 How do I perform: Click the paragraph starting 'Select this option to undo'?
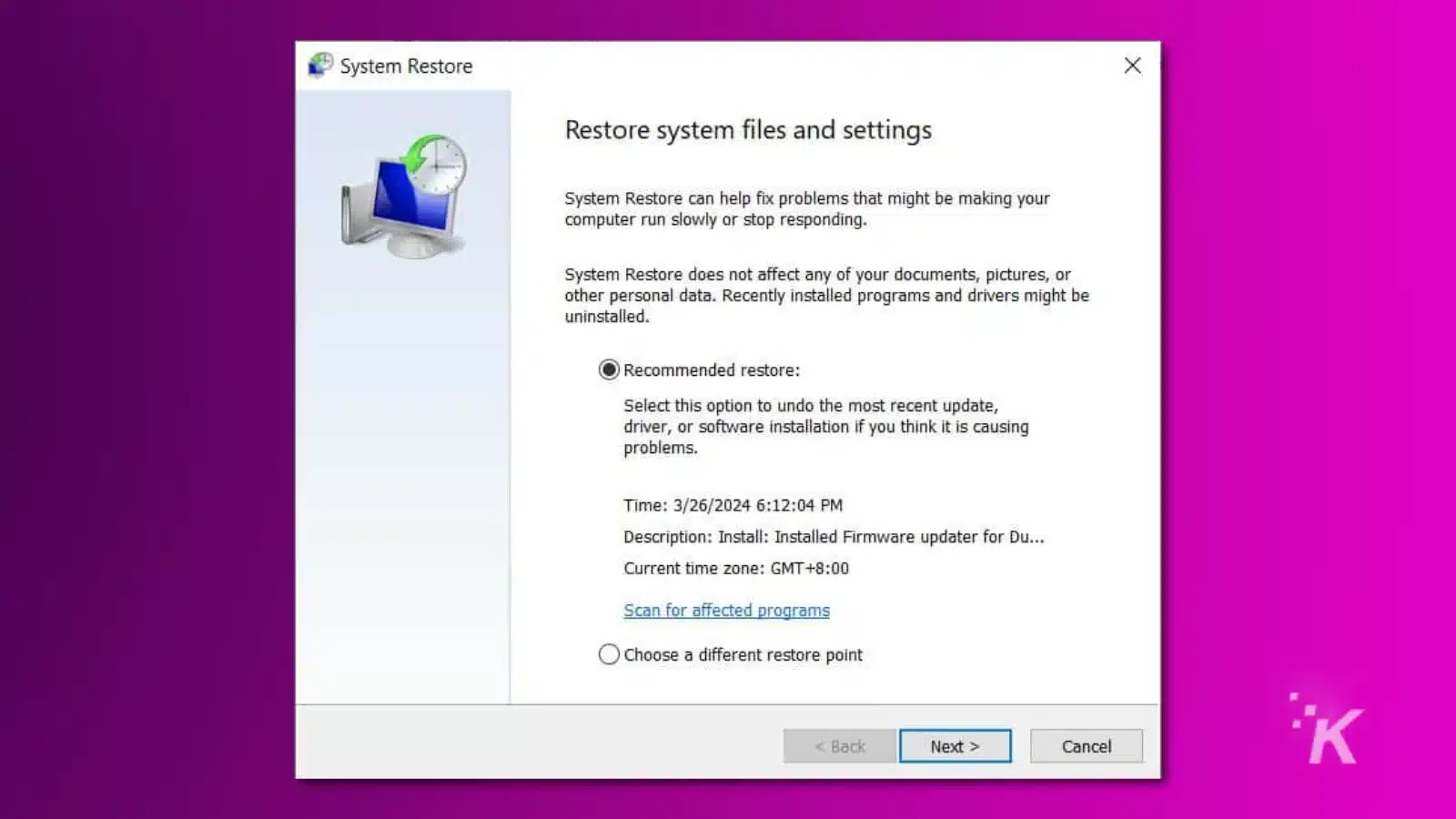(x=826, y=427)
